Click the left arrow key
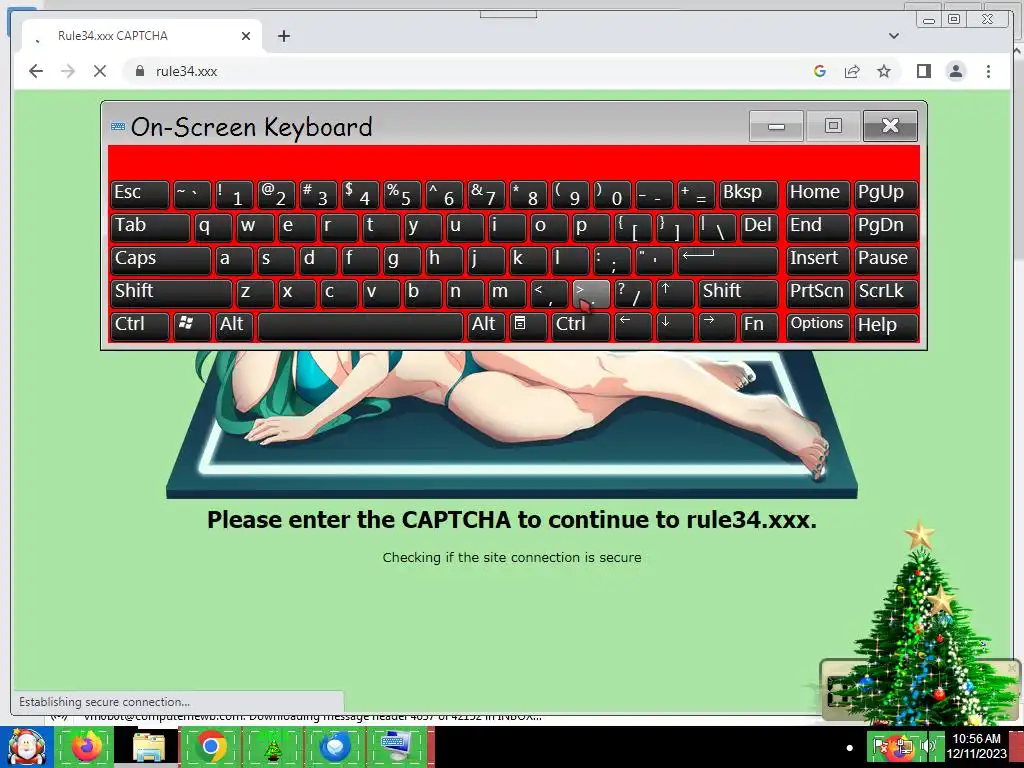The width and height of the screenshot is (1024, 768). point(633,326)
